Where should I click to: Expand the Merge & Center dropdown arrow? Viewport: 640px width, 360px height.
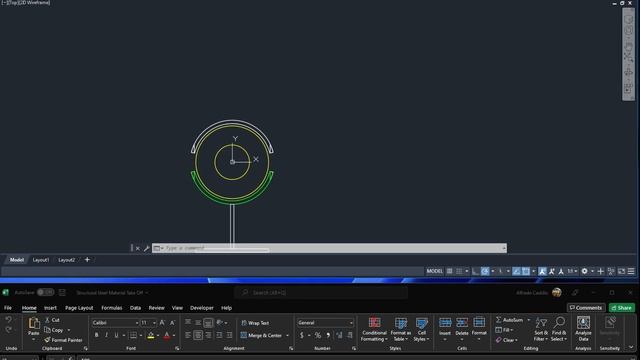point(287,336)
